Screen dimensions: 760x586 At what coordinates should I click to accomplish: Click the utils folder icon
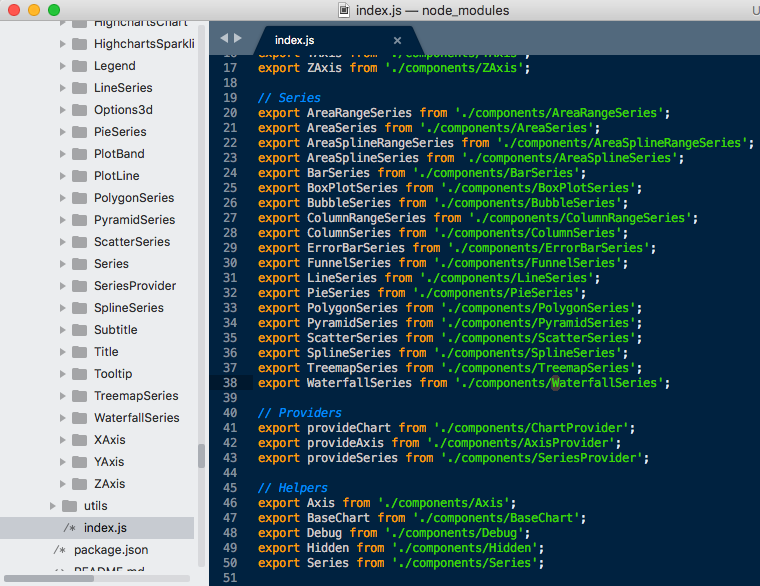[69, 506]
